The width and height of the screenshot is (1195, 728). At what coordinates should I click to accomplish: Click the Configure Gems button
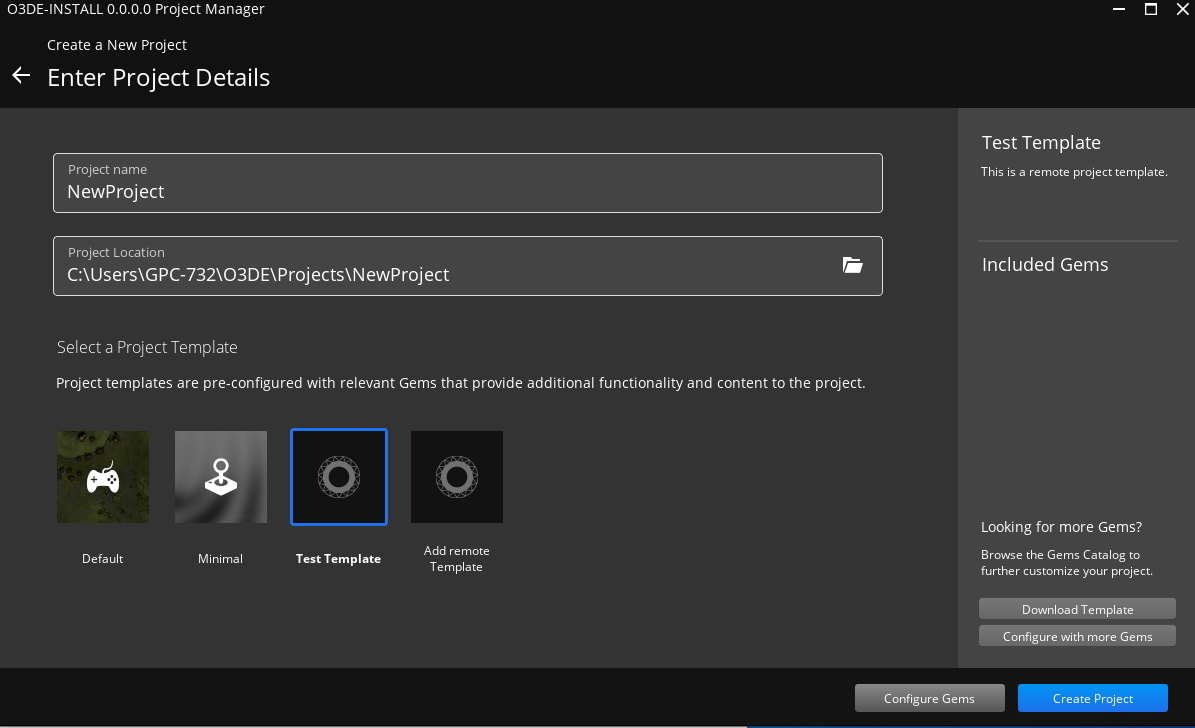click(929, 698)
